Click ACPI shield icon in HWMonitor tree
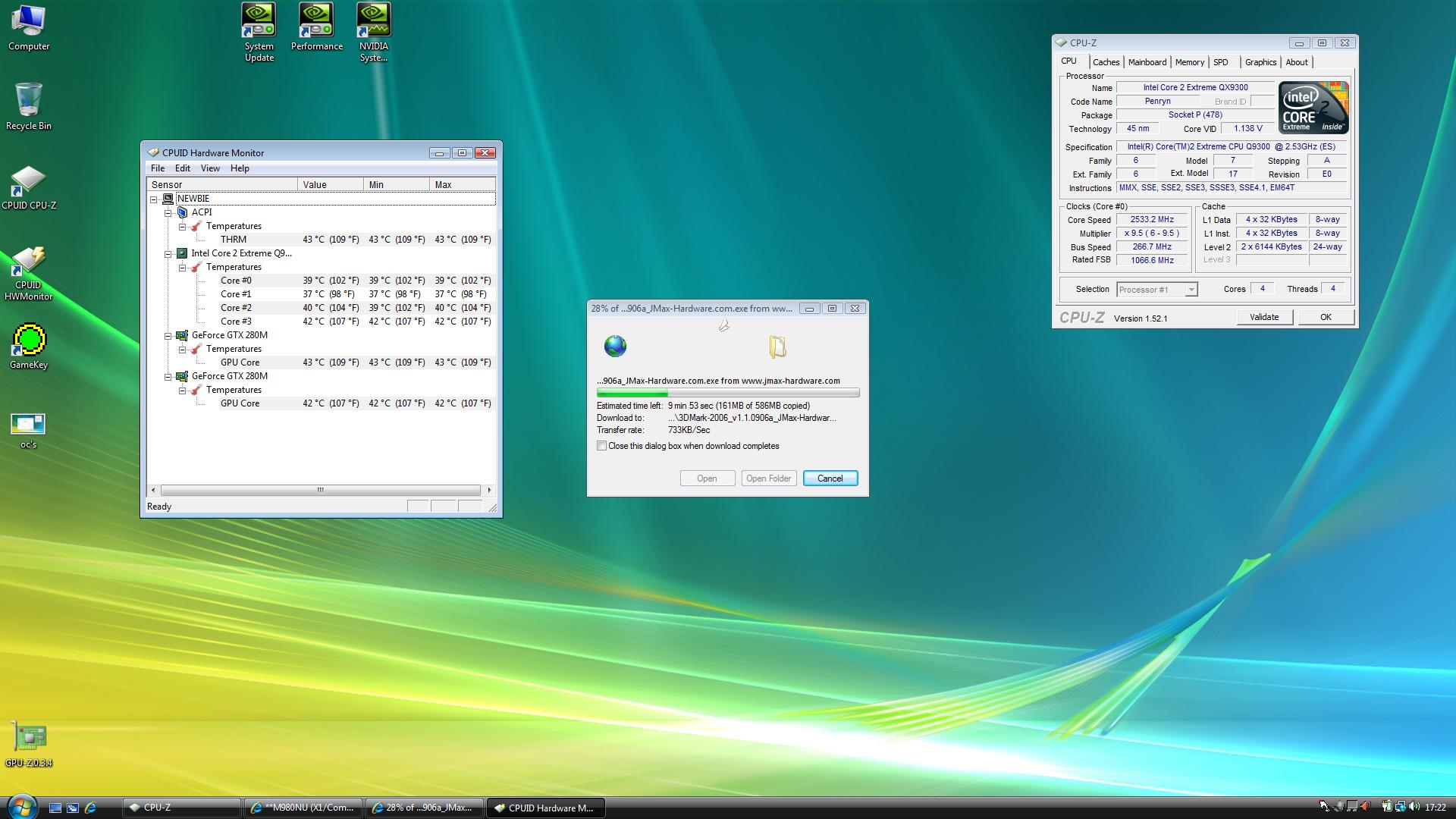This screenshot has width=1456, height=819. click(x=182, y=212)
